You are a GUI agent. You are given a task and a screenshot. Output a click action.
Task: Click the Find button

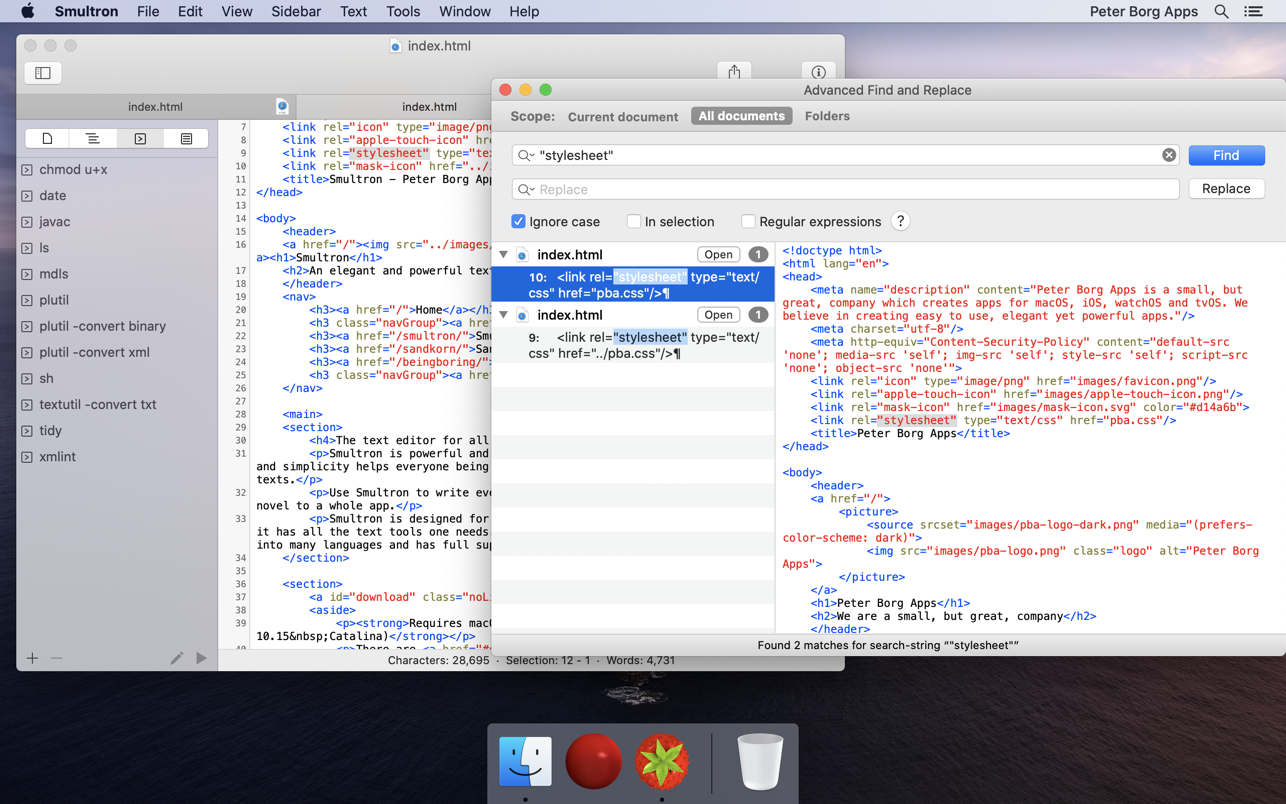[1226, 155]
